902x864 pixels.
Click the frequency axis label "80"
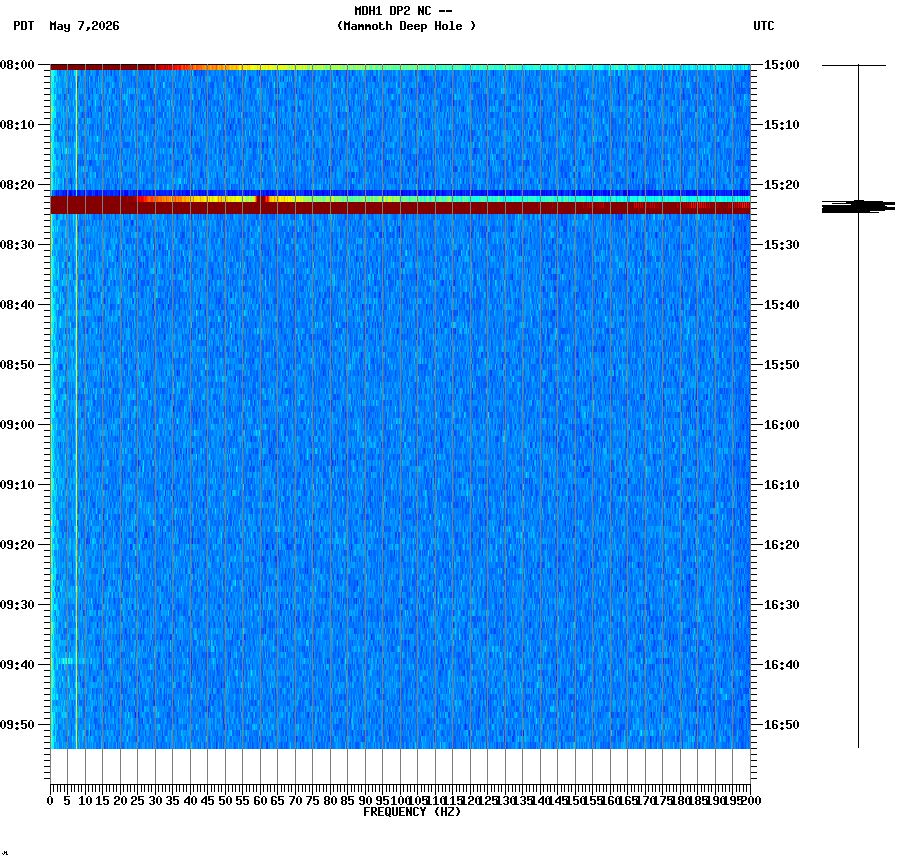coord(330,801)
